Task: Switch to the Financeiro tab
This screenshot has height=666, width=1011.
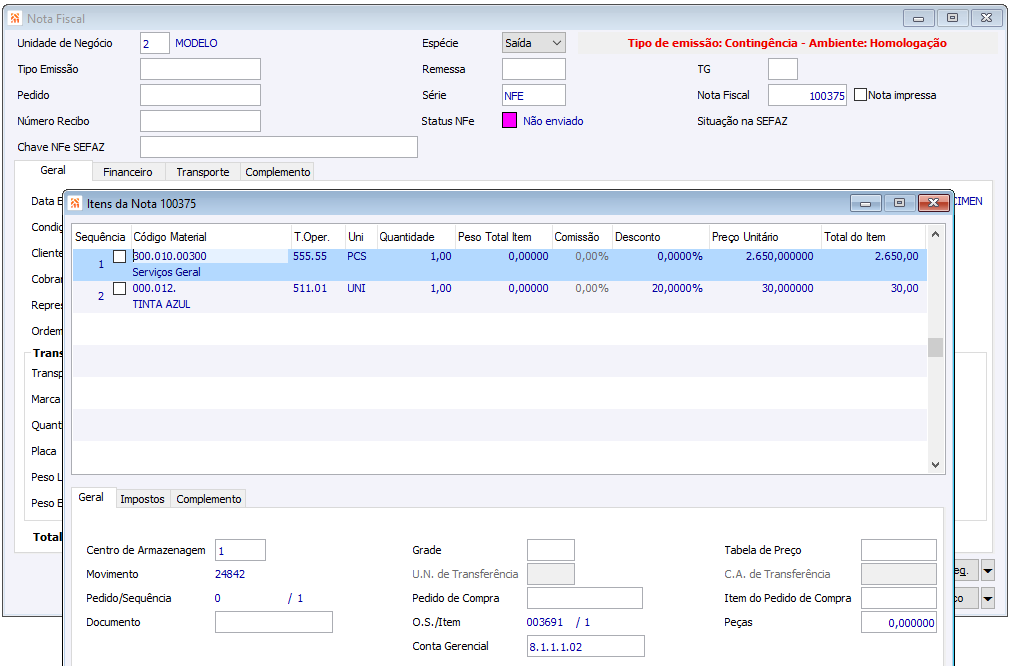Action: (x=128, y=172)
